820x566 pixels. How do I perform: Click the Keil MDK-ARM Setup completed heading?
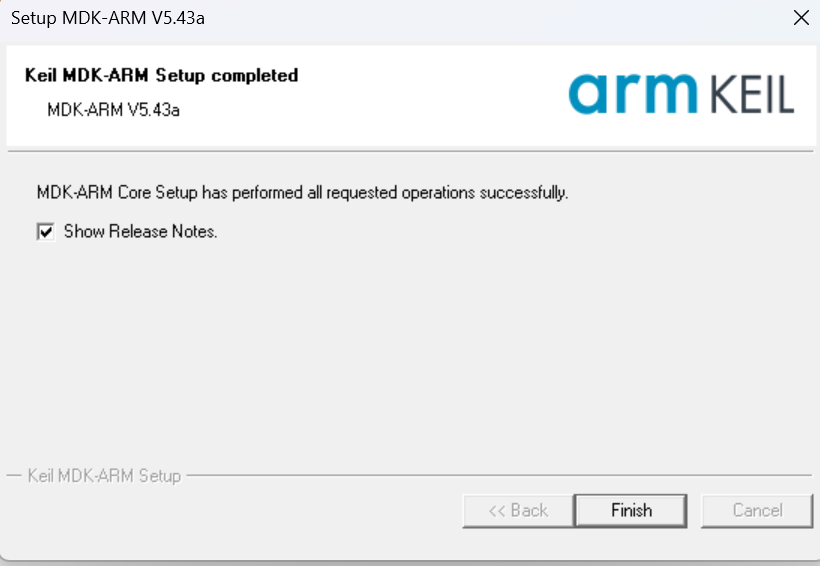point(162,75)
